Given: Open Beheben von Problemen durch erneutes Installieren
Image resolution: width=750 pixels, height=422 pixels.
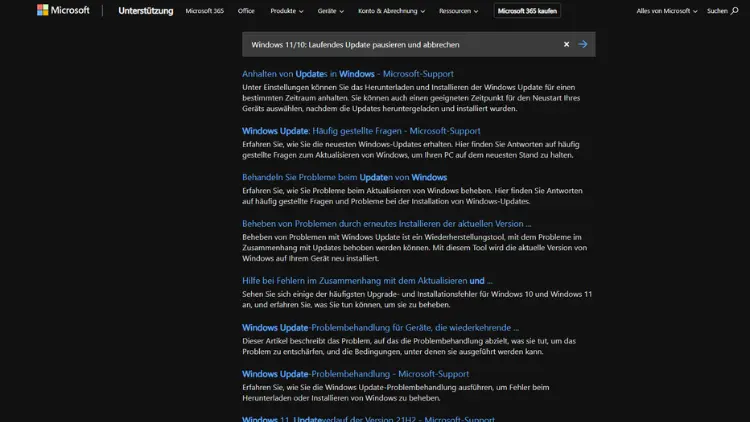Looking at the screenshot, I should click(386, 223).
